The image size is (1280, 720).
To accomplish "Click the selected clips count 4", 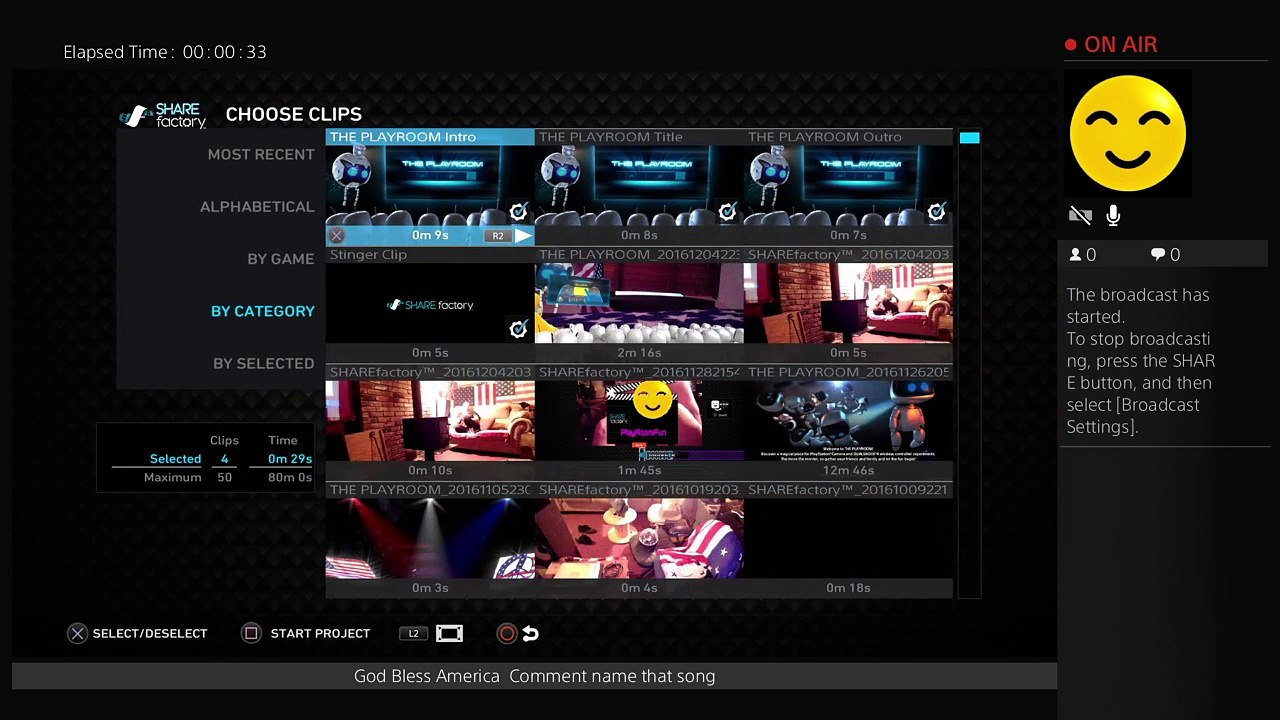I will (x=225, y=459).
